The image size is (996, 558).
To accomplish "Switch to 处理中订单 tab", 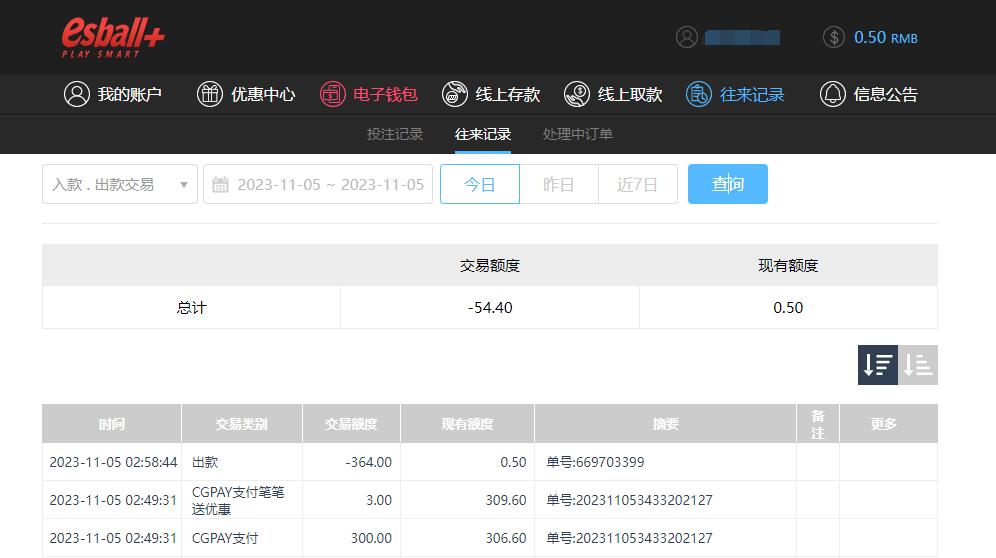I will [577, 134].
